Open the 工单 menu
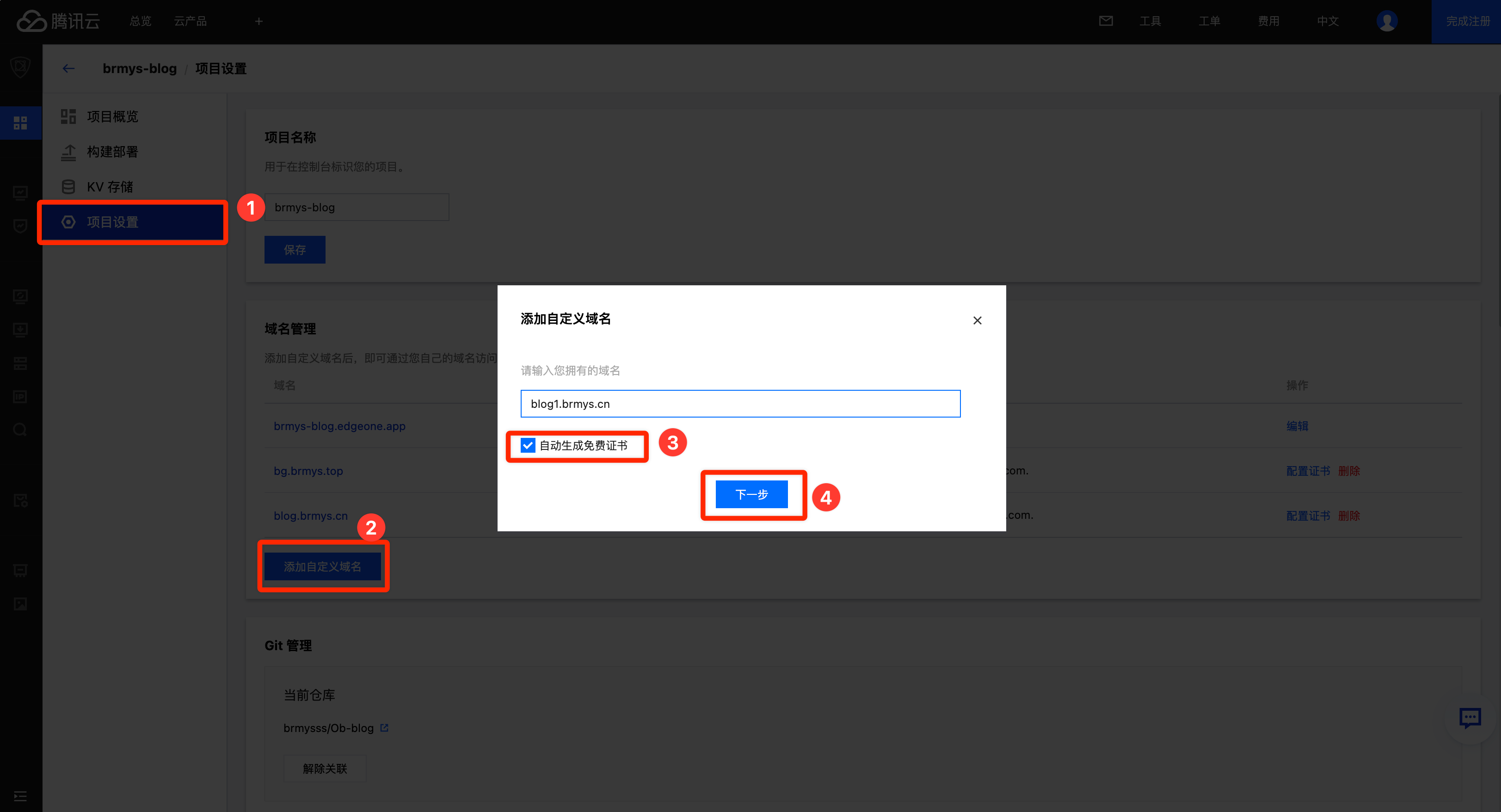Image resolution: width=1501 pixels, height=812 pixels. 1209,21
